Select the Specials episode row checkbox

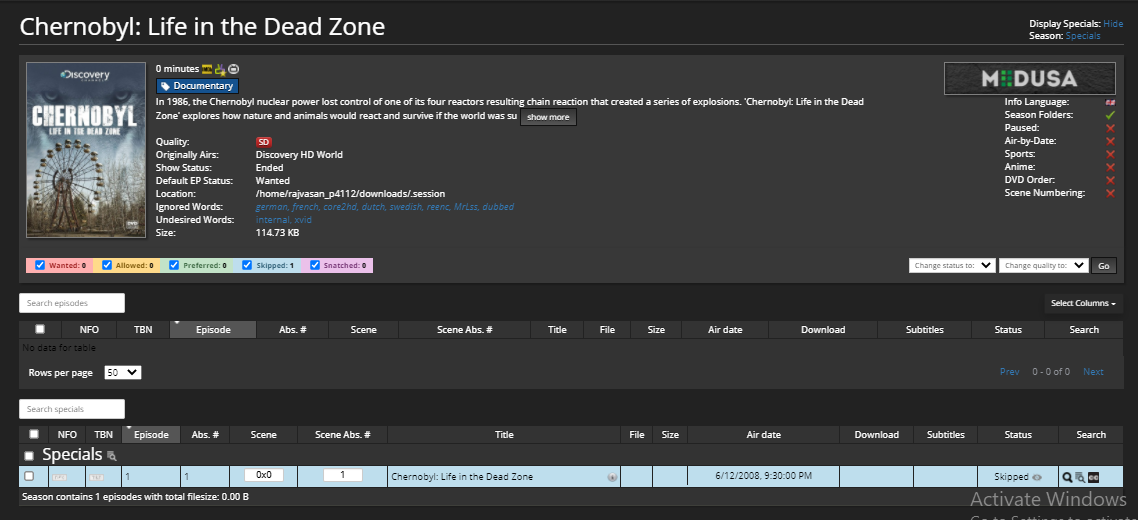pyautogui.click(x=29, y=477)
